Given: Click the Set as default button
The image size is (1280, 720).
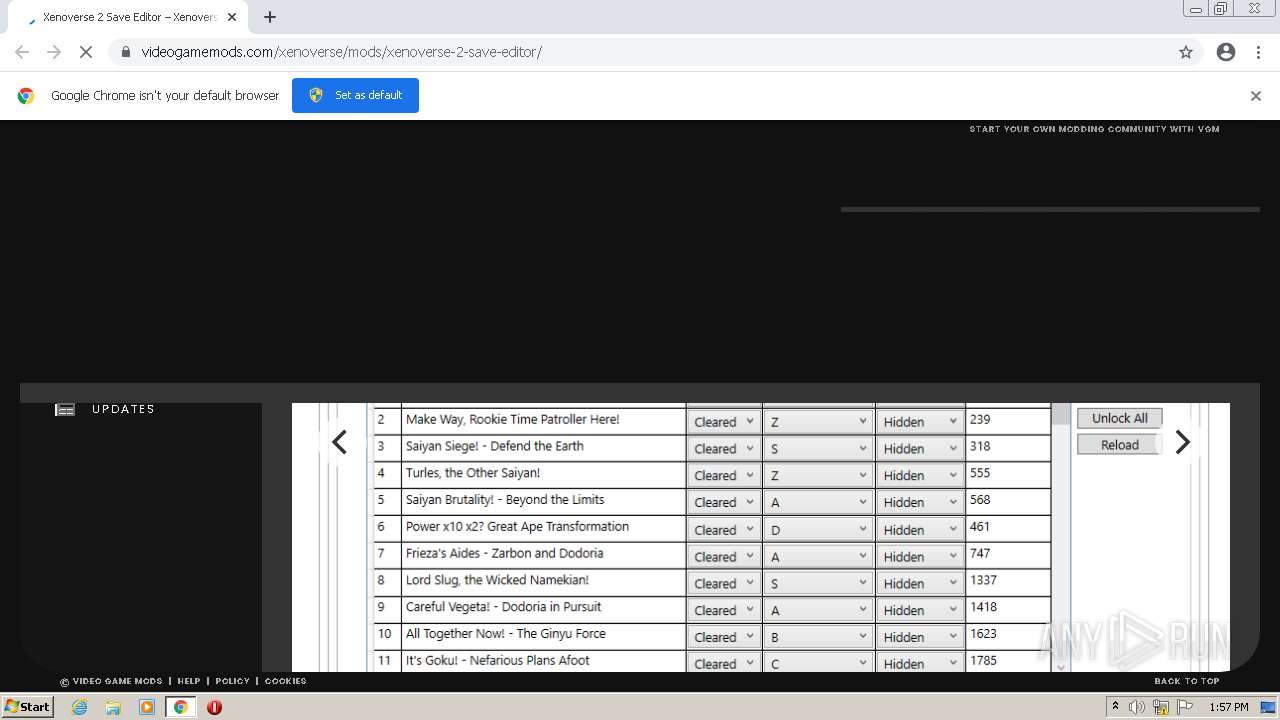Looking at the screenshot, I should (x=355, y=95).
